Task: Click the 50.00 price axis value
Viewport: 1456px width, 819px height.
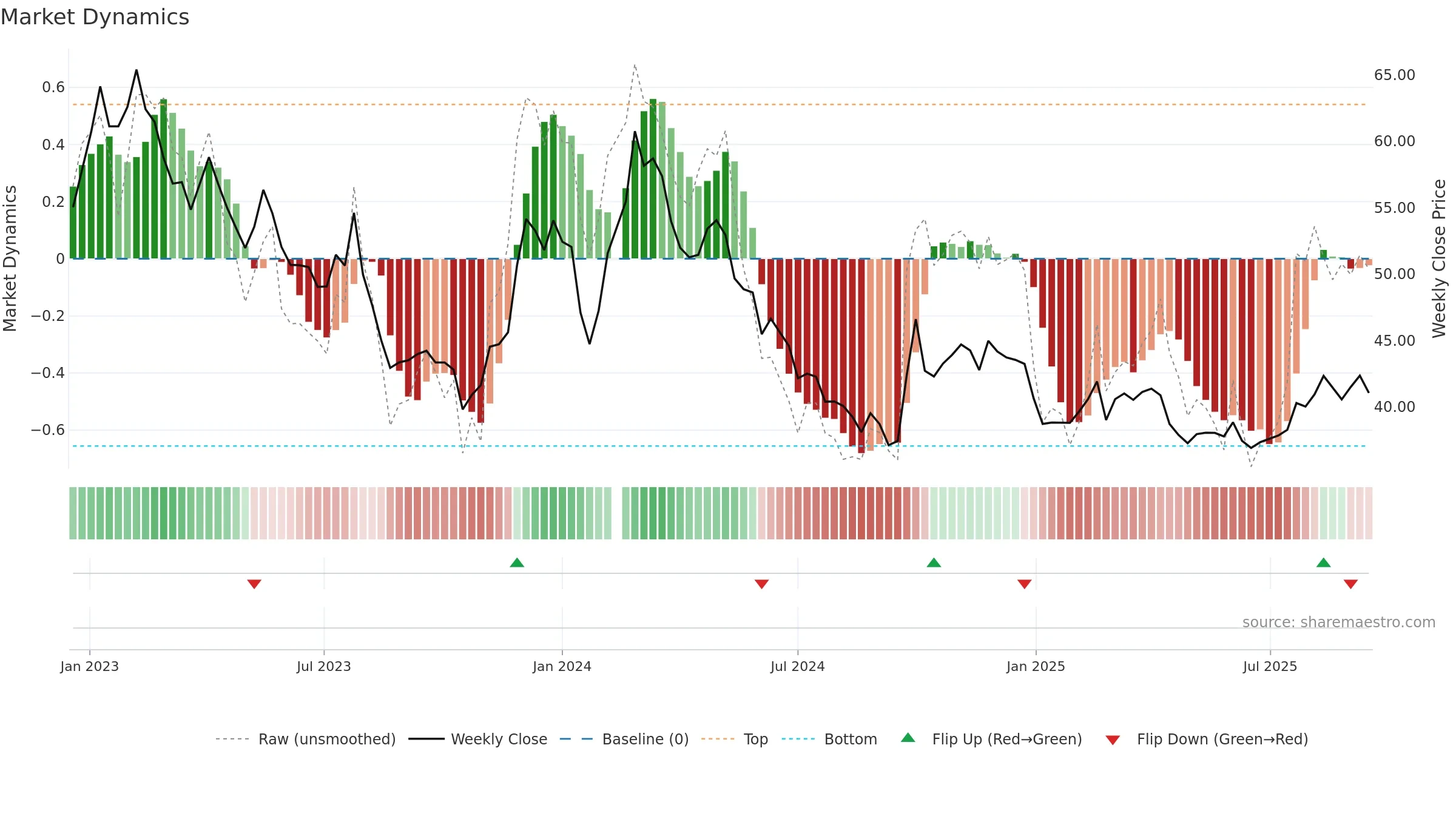Action: point(1395,274)
